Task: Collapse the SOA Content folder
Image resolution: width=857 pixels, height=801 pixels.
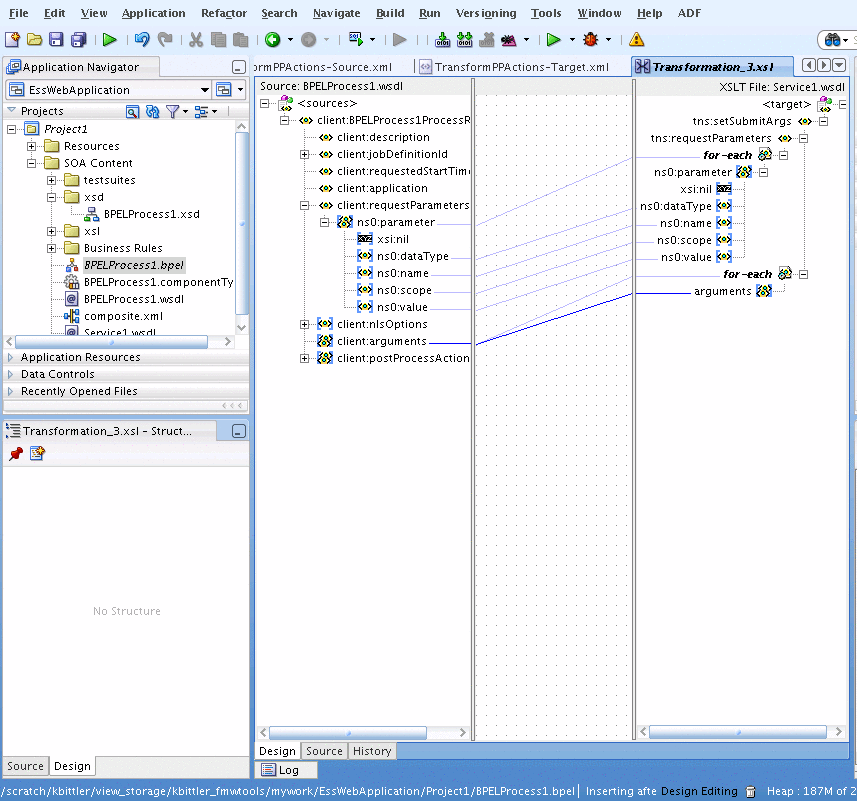Action: pyautogui.click(x=32, y=163)
